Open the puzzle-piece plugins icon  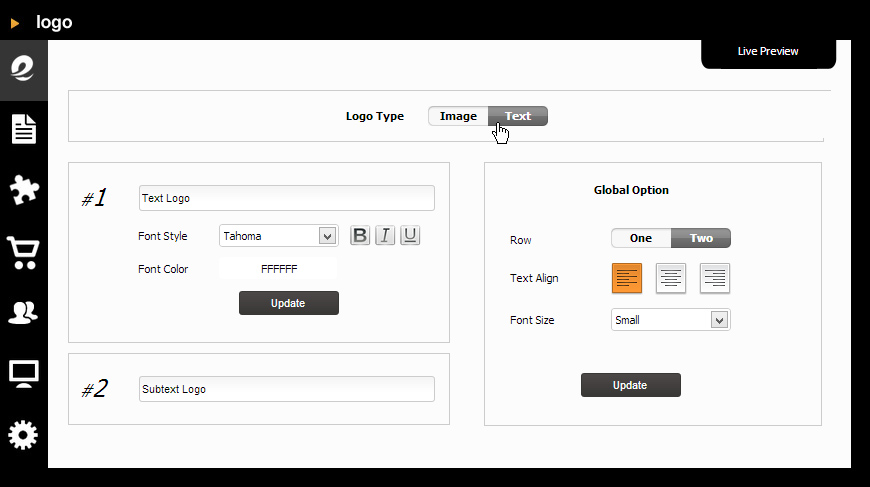coord(24,190)
